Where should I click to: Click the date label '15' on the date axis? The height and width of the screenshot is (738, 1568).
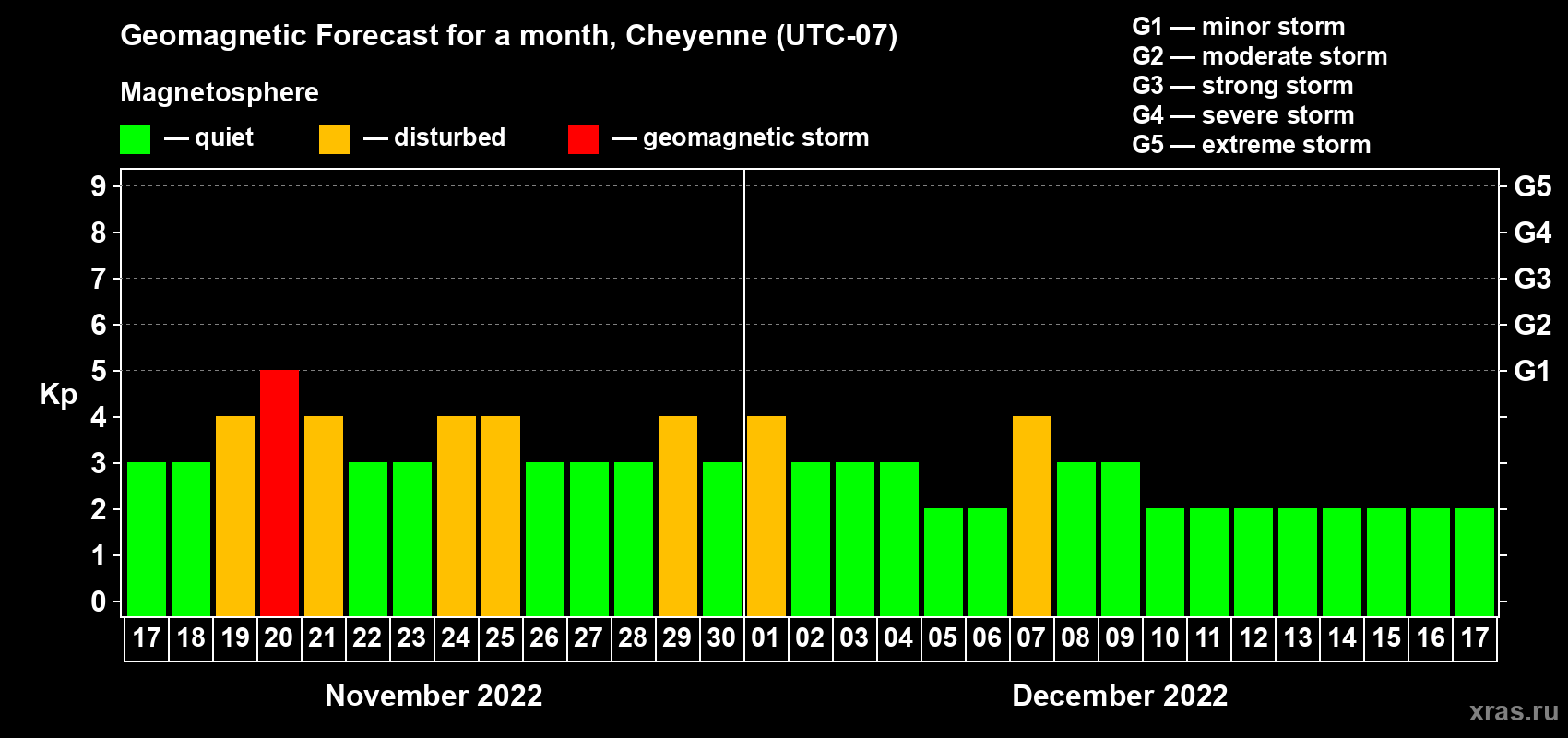click(1386, 637)
